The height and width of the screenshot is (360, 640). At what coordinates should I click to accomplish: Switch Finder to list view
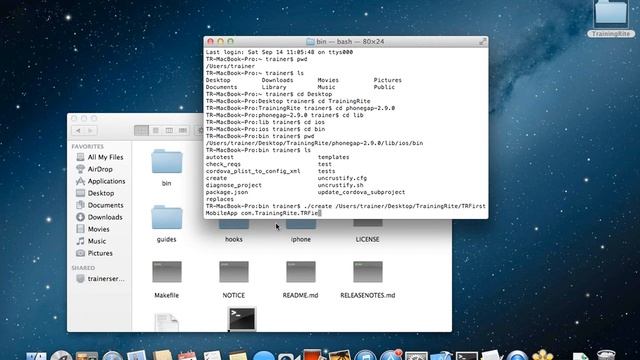[156, 131]
